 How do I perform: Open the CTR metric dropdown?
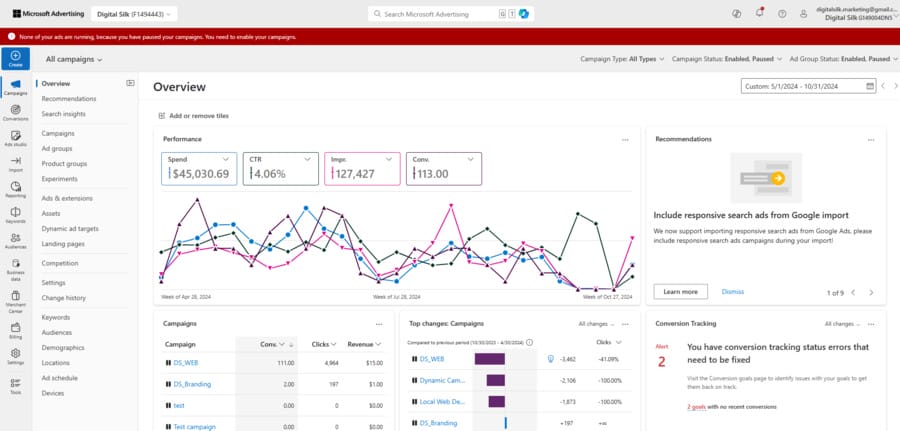[307, 160]
